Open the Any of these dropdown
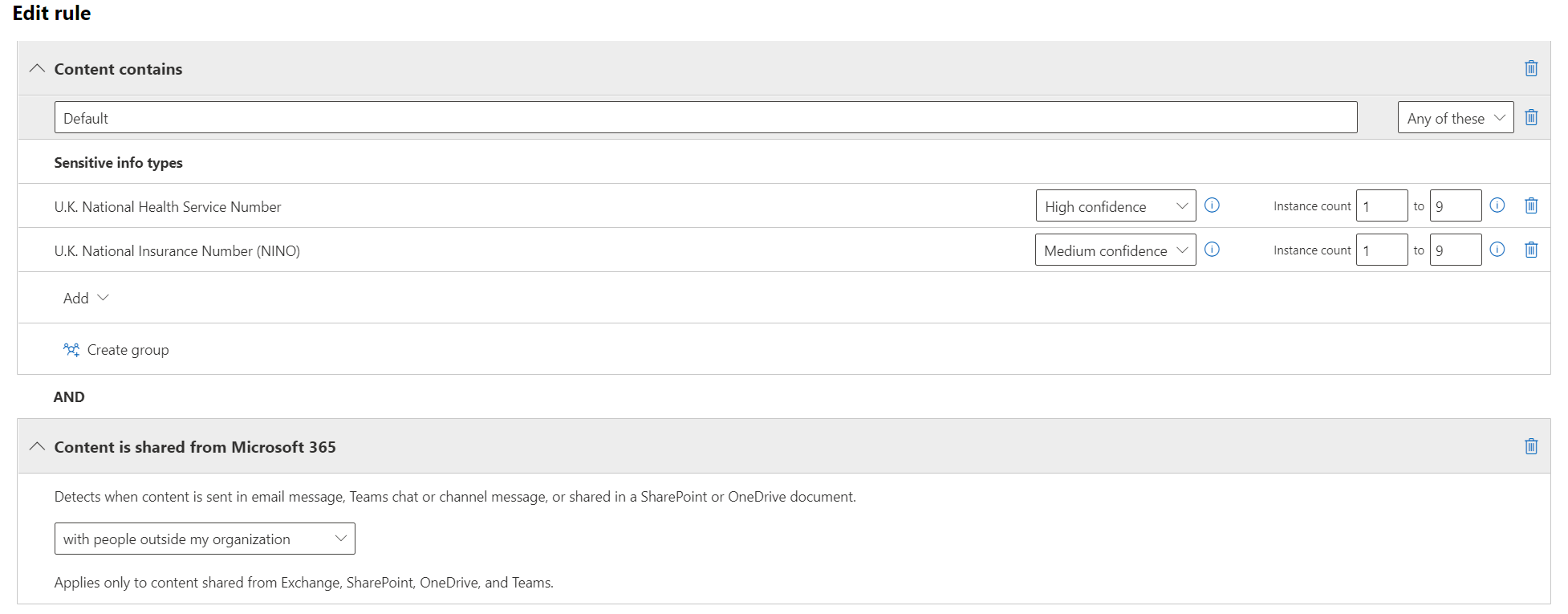 (1456, 117)
